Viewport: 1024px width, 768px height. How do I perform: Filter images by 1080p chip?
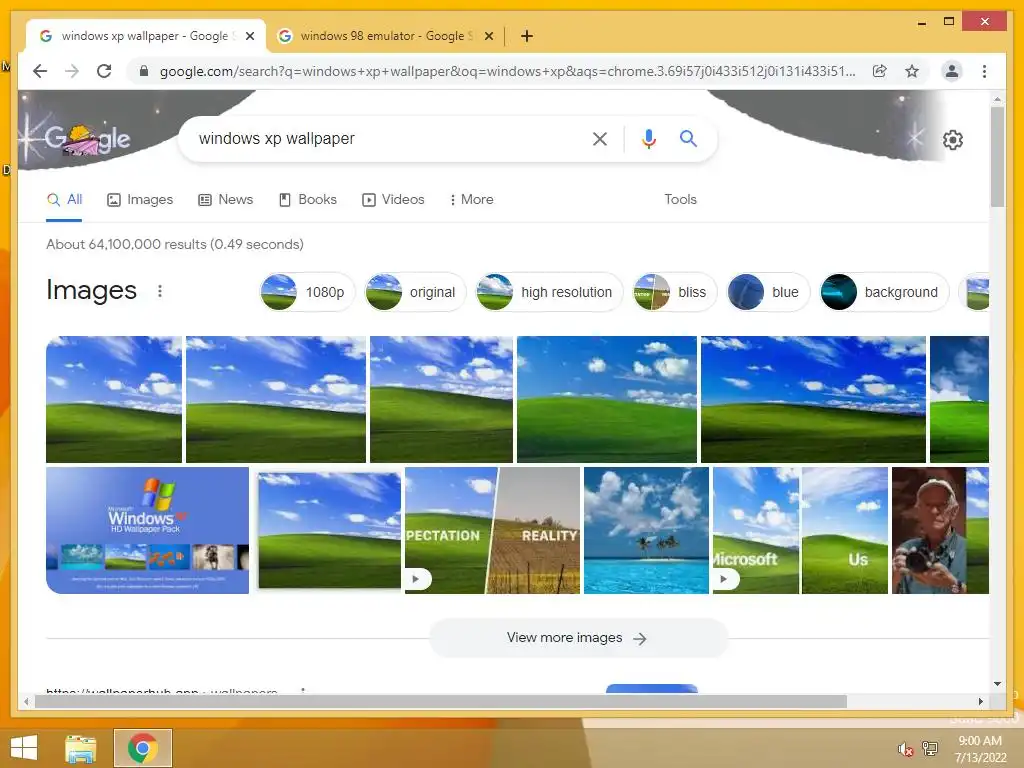(x=307, y=292)
